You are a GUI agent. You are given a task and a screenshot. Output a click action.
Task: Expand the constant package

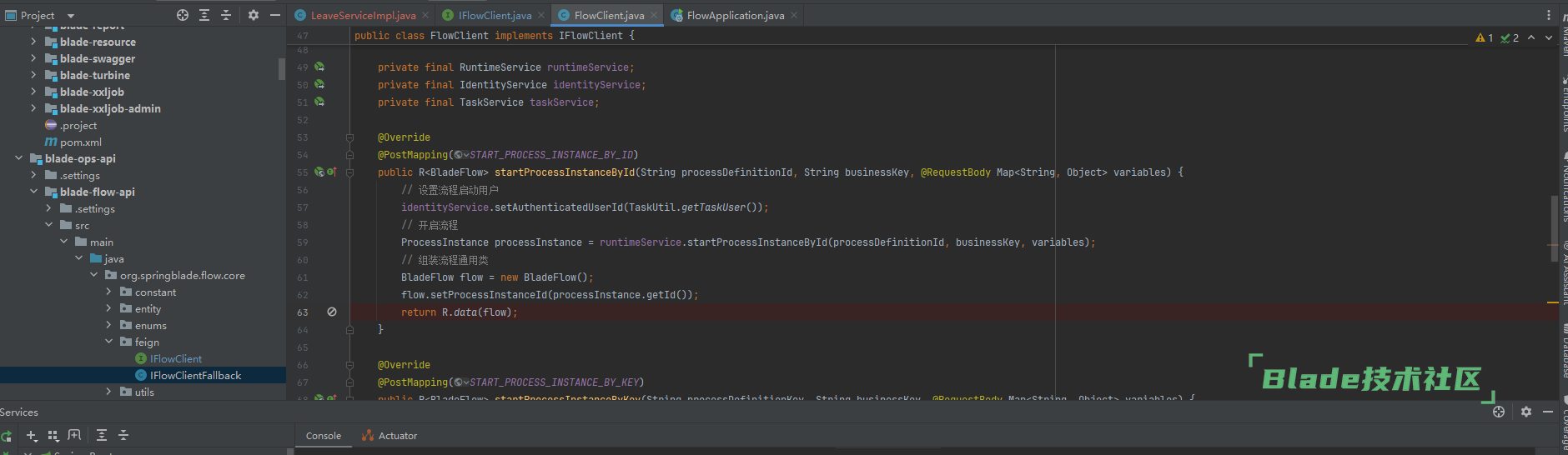tap(108, 292)
